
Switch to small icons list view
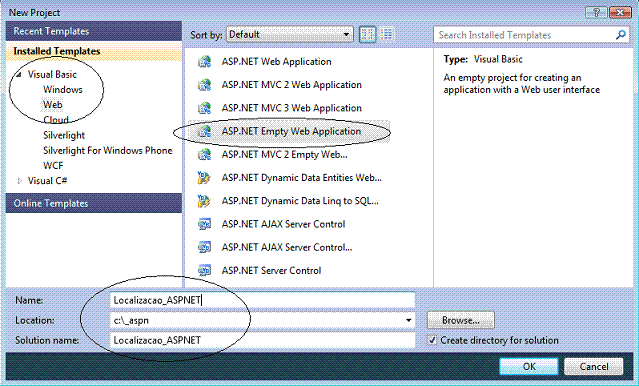[x=386, y=35]
